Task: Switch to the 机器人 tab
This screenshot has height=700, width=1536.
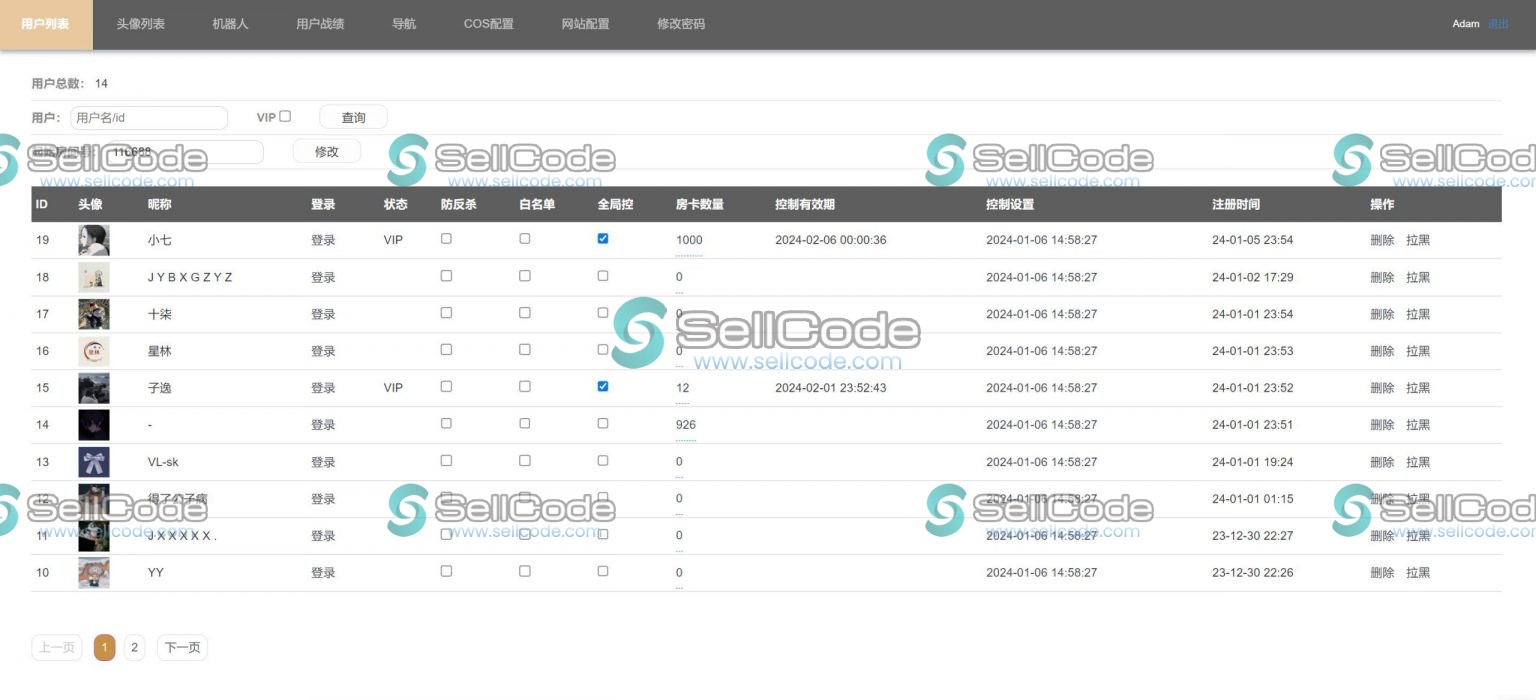Action: (230, 24)
